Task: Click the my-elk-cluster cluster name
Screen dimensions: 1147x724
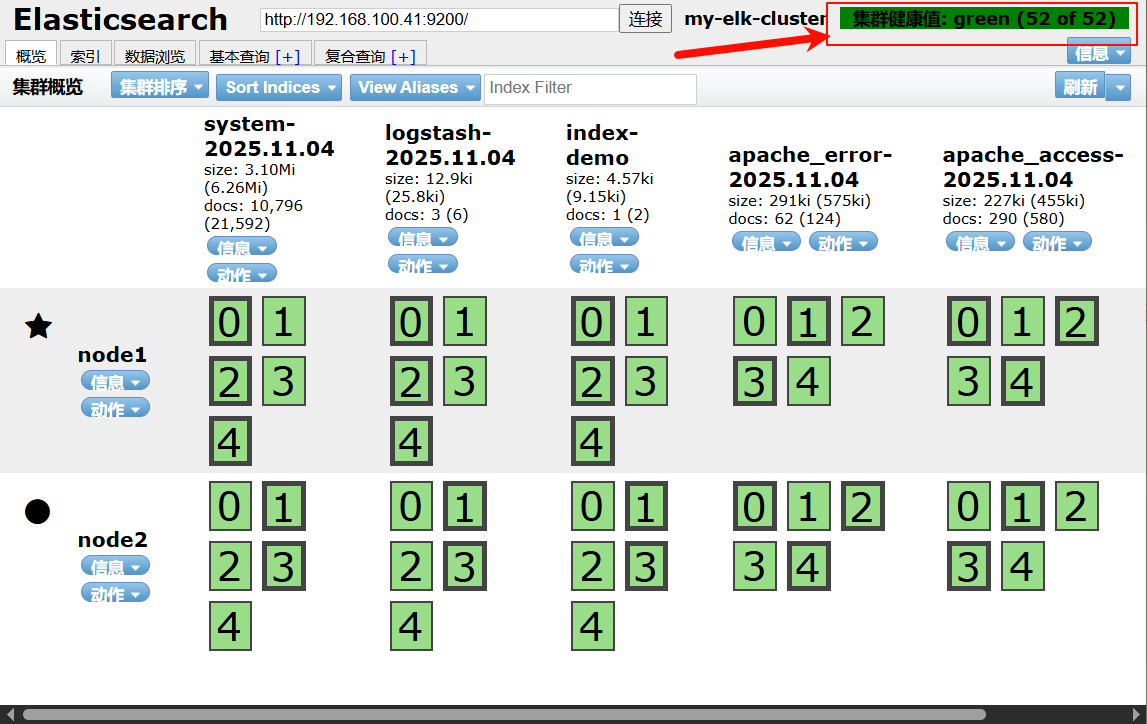Action: click(755, 19)
